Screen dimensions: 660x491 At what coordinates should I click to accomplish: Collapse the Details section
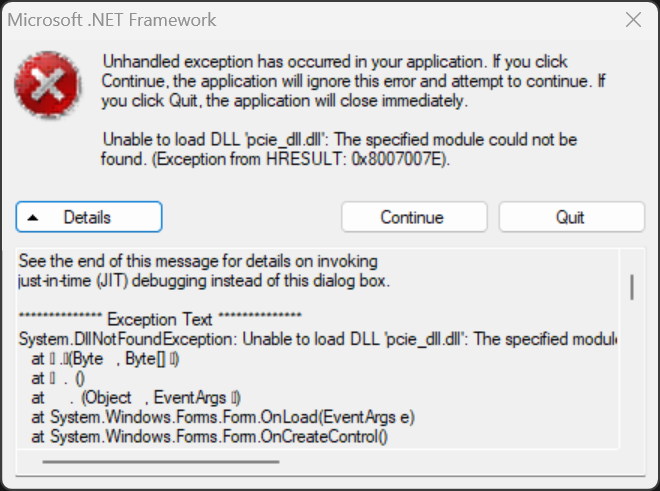pyautogui.click(x=88, y=217)
